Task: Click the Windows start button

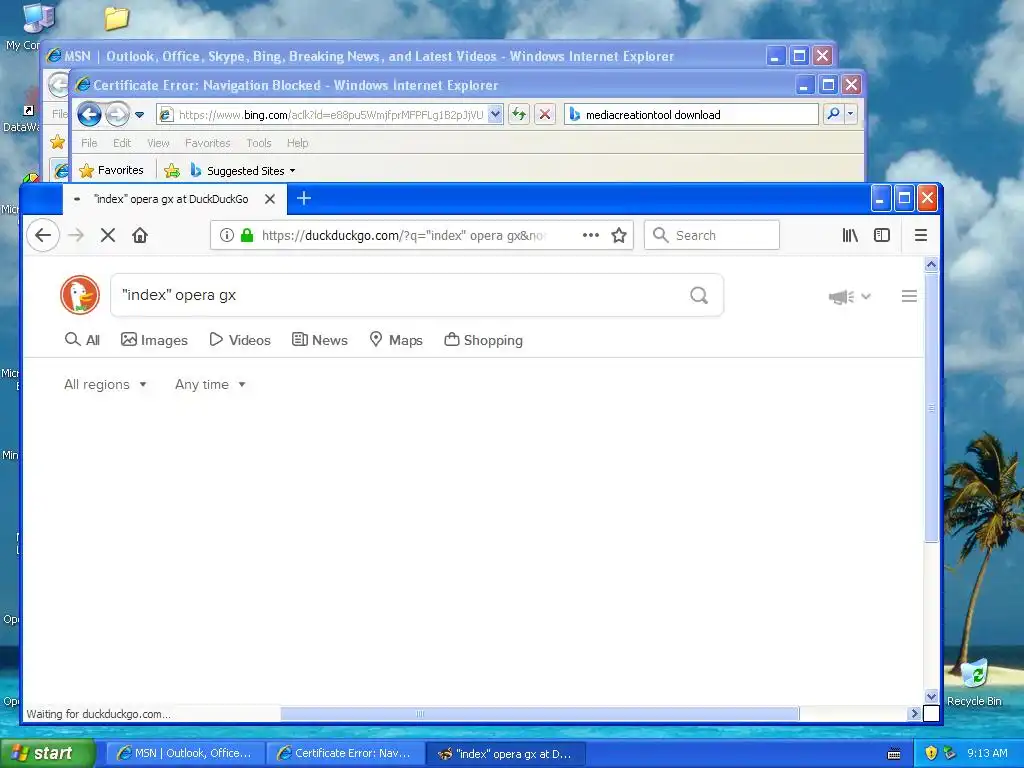Action: coord(47,753)
